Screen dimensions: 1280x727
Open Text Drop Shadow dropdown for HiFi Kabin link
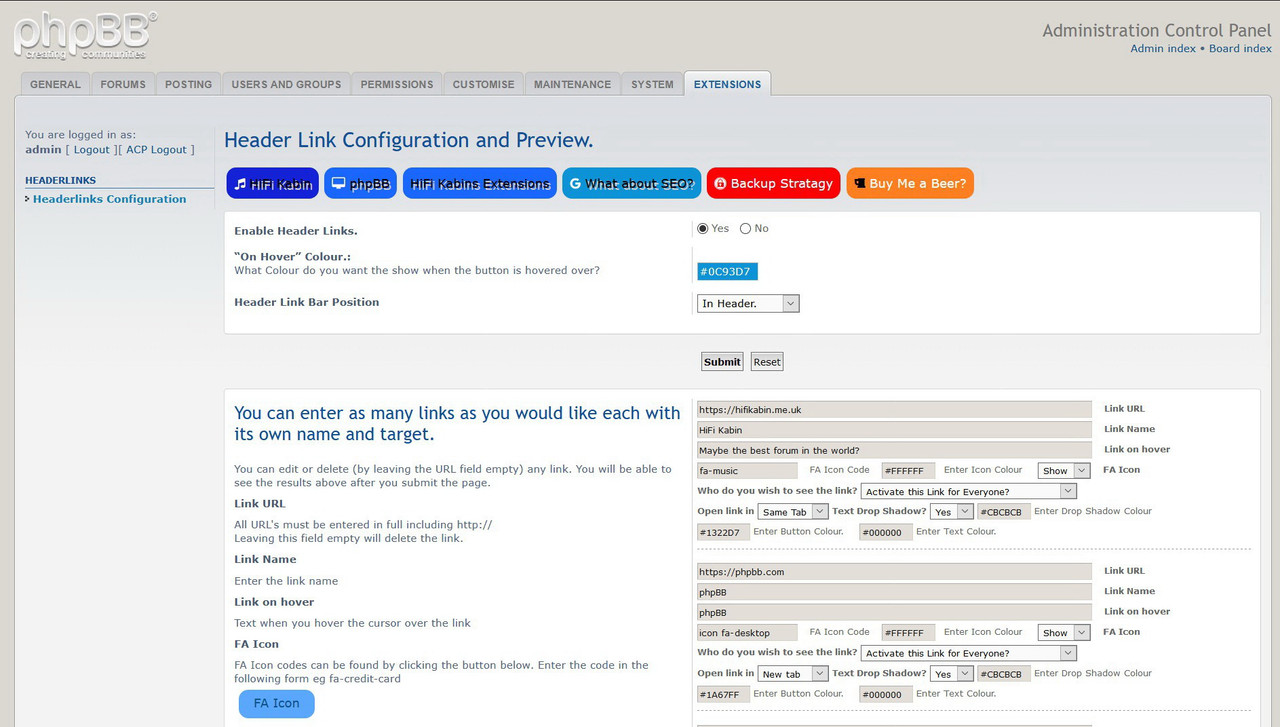[x=951, y=511]
